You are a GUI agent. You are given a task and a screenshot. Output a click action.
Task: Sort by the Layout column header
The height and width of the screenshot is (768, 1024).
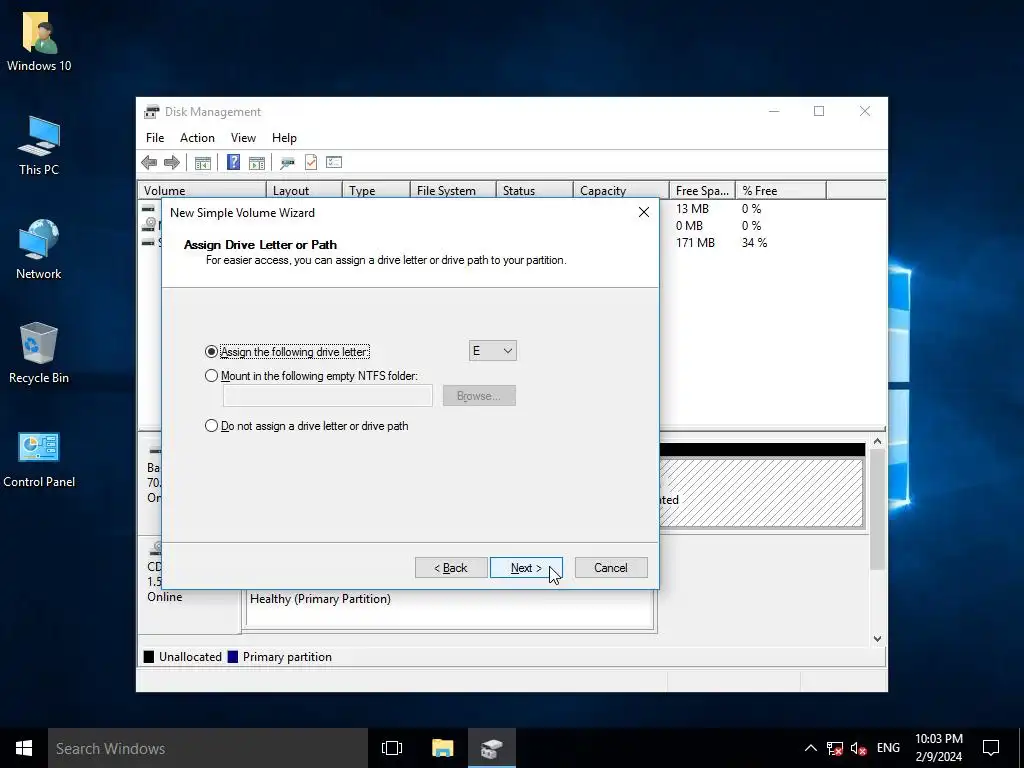[304, 191]
